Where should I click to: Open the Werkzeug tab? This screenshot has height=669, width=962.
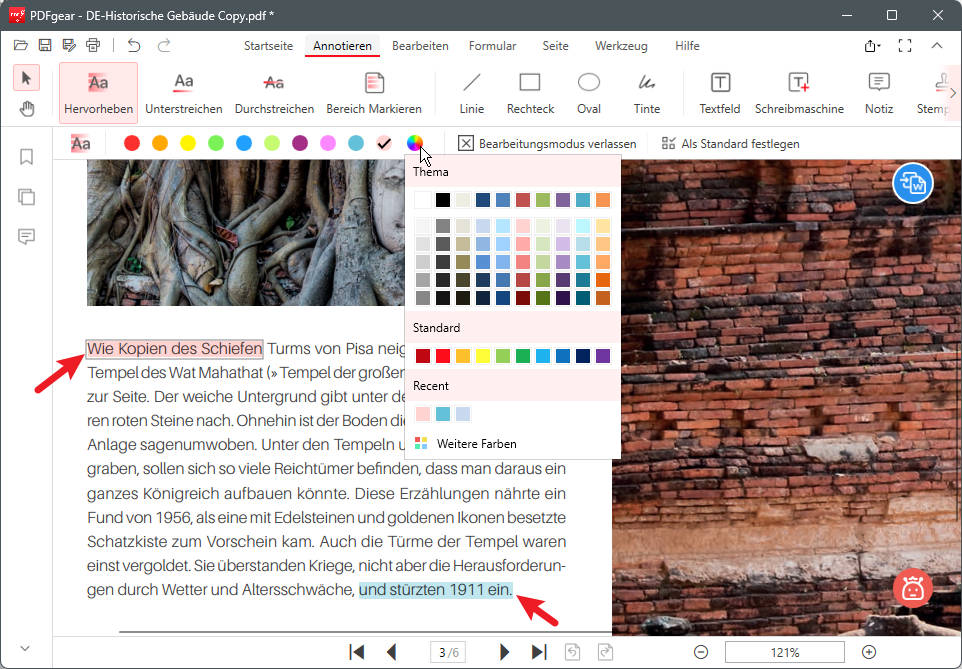click(x=621, y=46)
